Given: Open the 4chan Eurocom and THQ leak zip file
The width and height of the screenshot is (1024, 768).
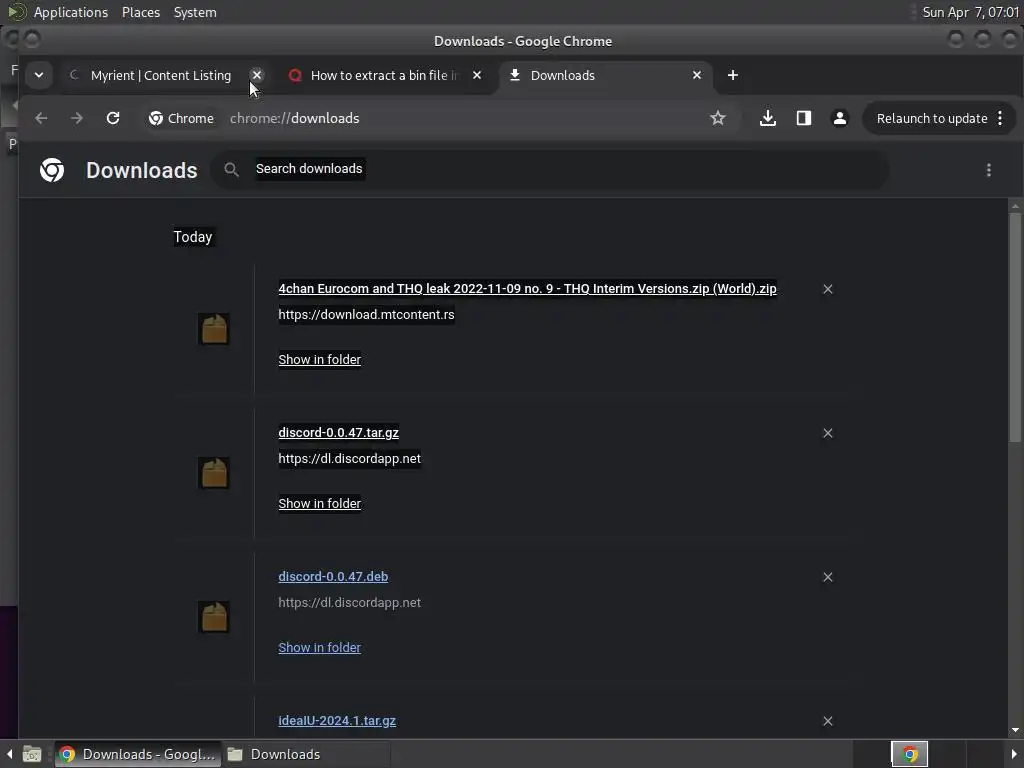Looking at the screenshot, I should point(528,289).
